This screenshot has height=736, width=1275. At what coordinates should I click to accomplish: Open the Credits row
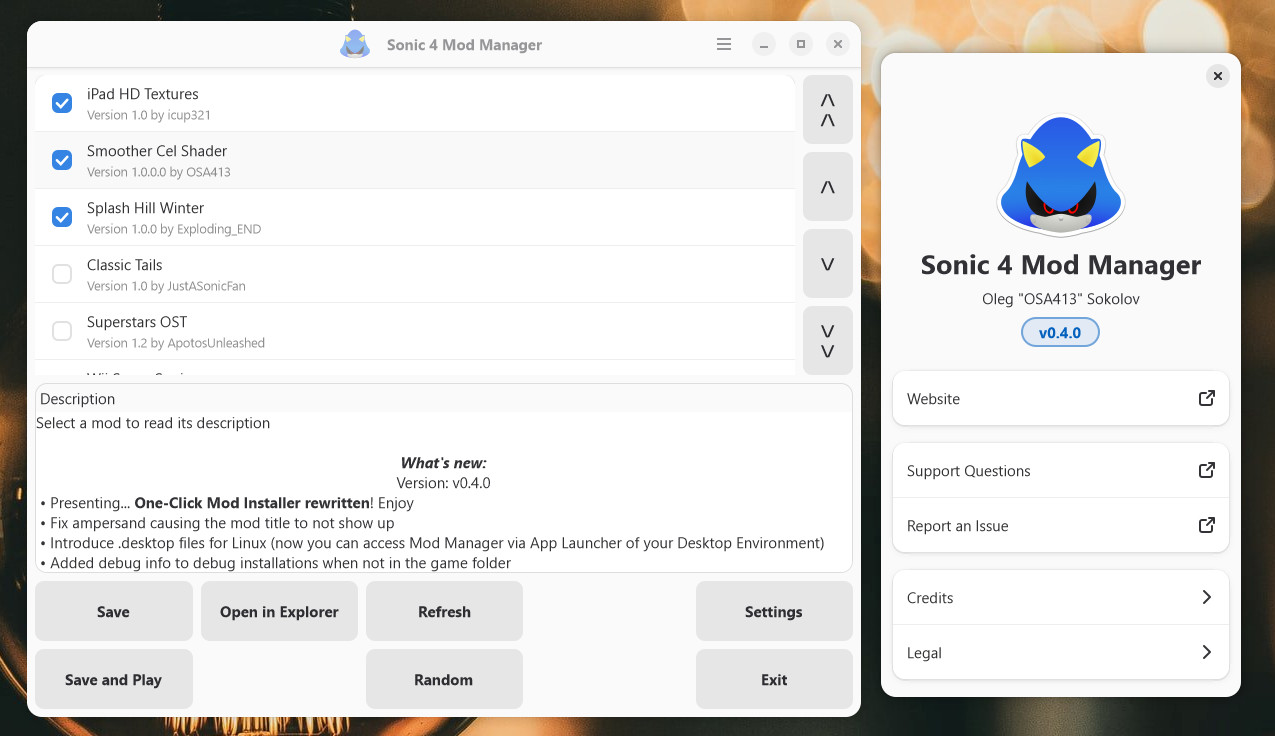click(1061, 597)
